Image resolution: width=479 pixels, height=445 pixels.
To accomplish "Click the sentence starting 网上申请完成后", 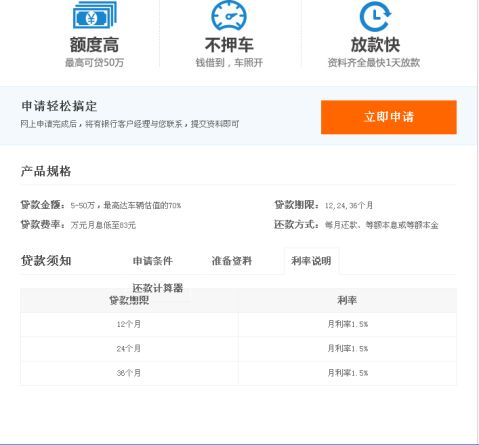I will tap(130, 124).
